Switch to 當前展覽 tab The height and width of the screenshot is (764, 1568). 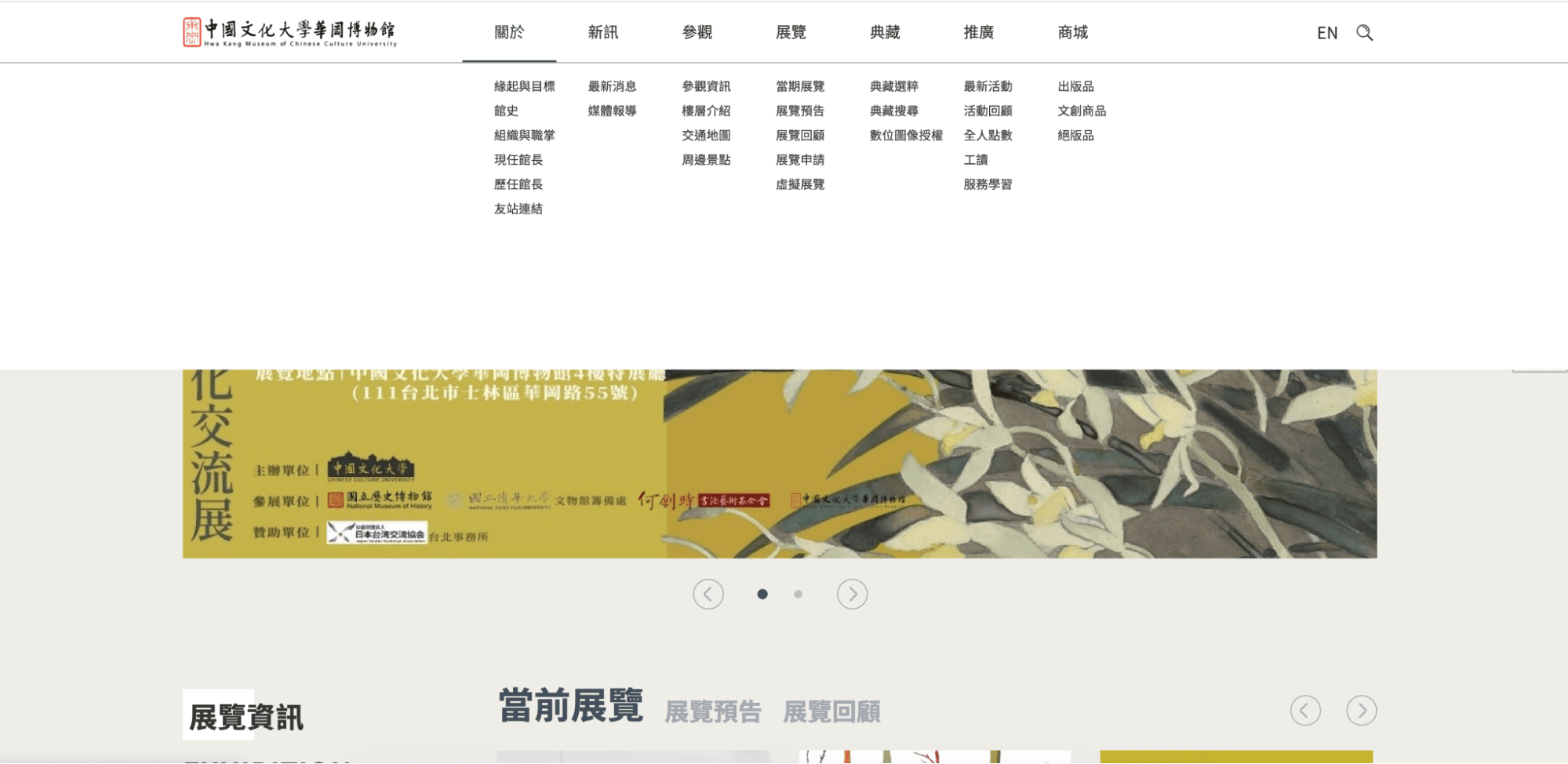click(x=571, y=705)
